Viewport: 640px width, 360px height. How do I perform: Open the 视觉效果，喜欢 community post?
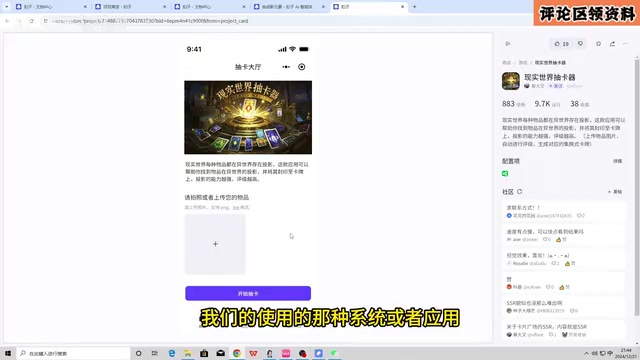coord(563,259)
